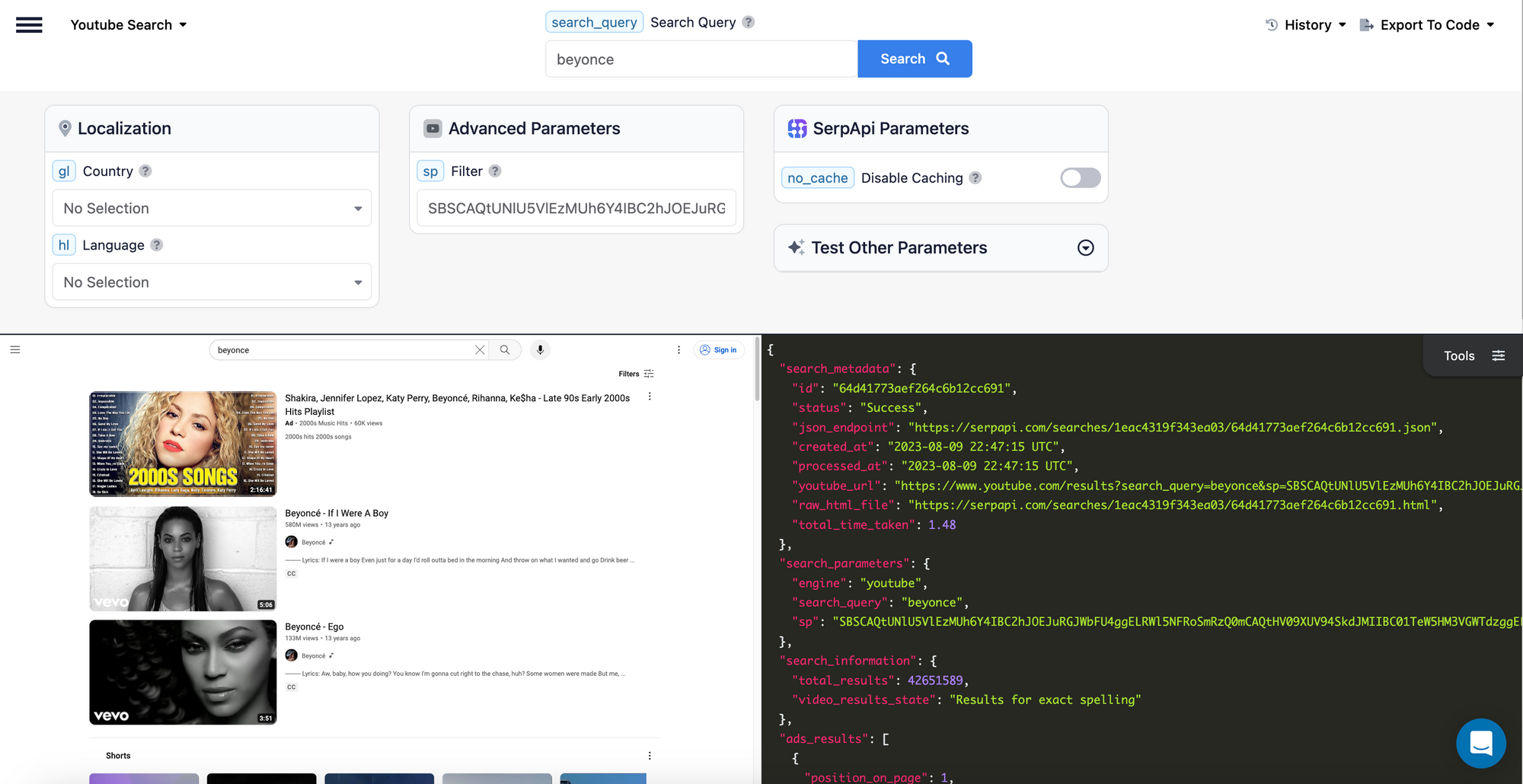The height and width of the screenshot is (784, 1523).
Task: Open the Country selection dropdown
Action: click(212, 208)
